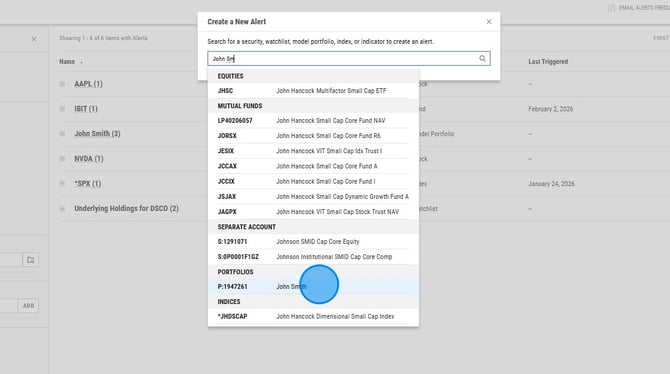Select JCCIX Small Cap Core Fund I
670x374 pixels.
[313, 181]
